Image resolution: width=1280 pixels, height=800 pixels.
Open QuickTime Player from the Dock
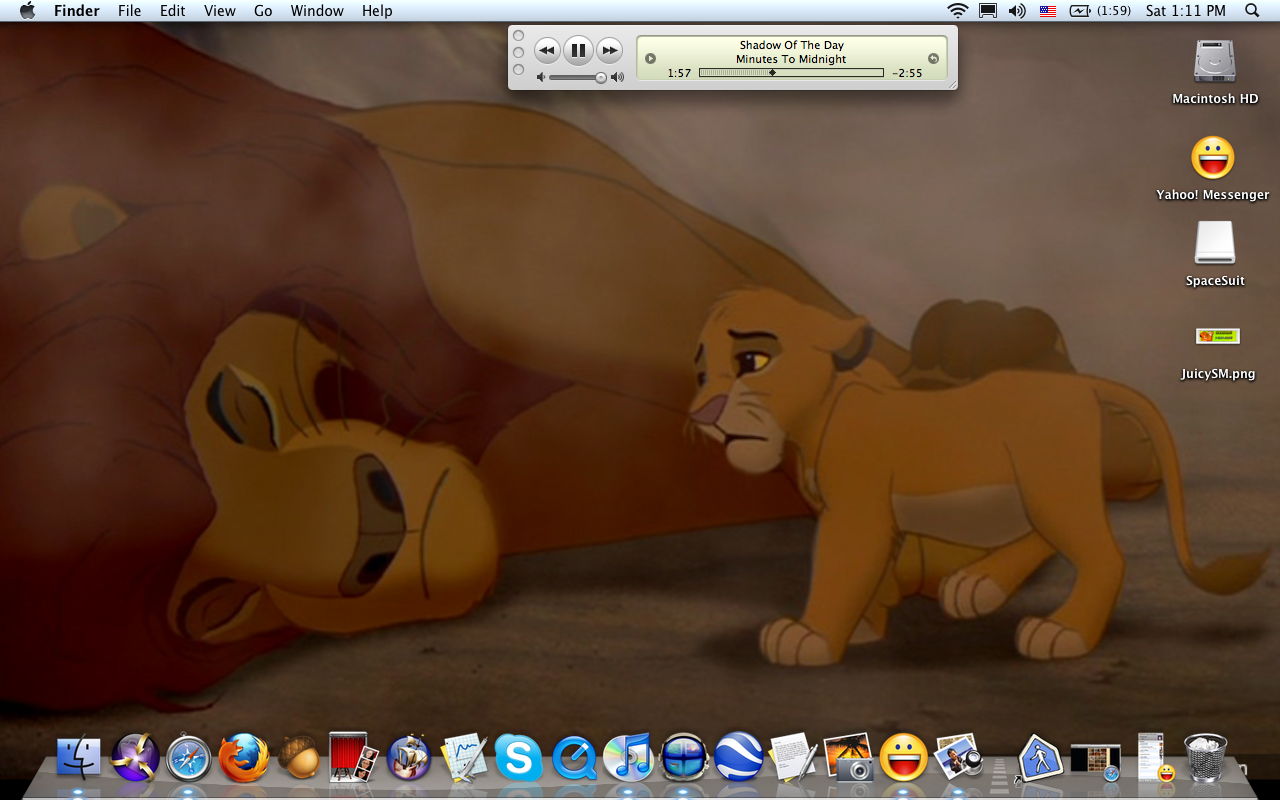click(574, 758)
